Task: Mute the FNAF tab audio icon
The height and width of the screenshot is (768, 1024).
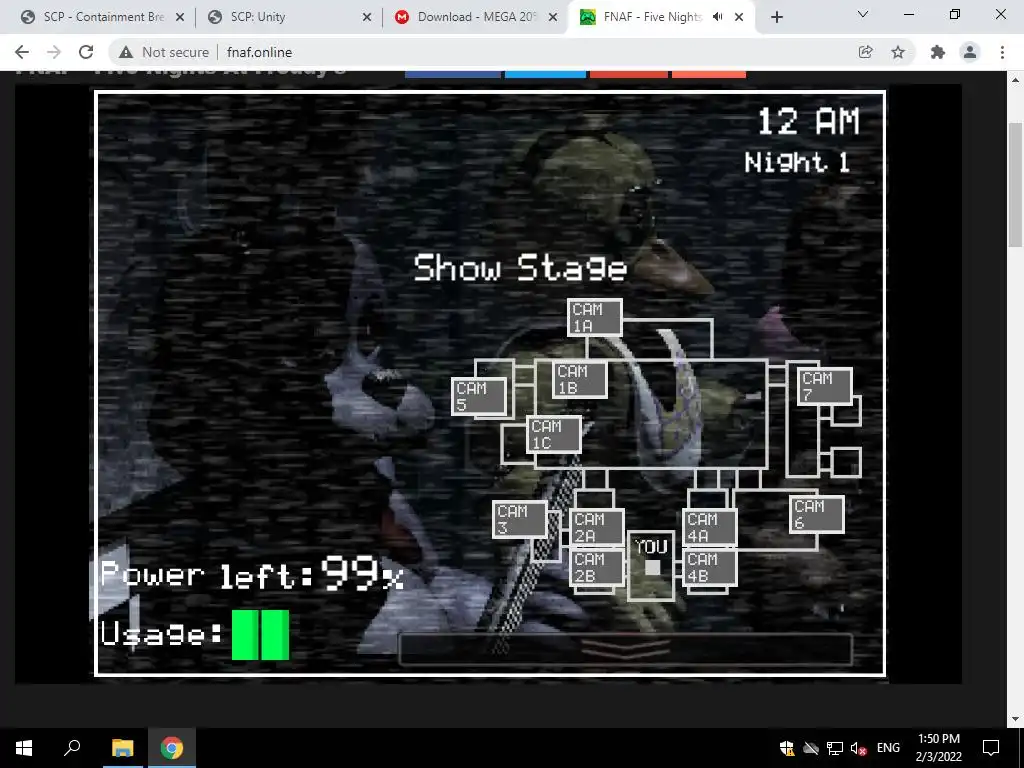Action: (717, 17)
